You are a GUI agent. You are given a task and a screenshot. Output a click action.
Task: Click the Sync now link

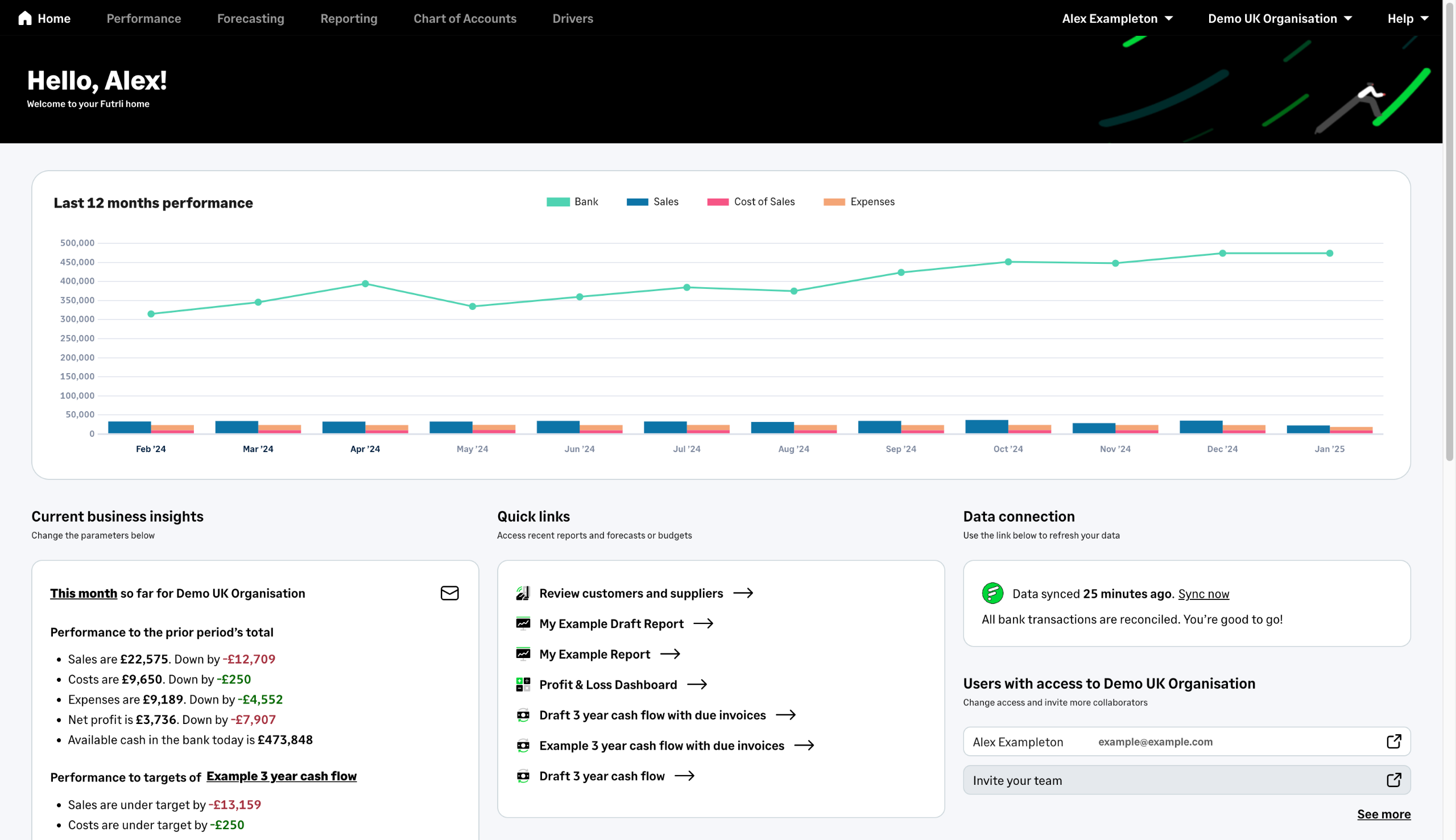1203,594
